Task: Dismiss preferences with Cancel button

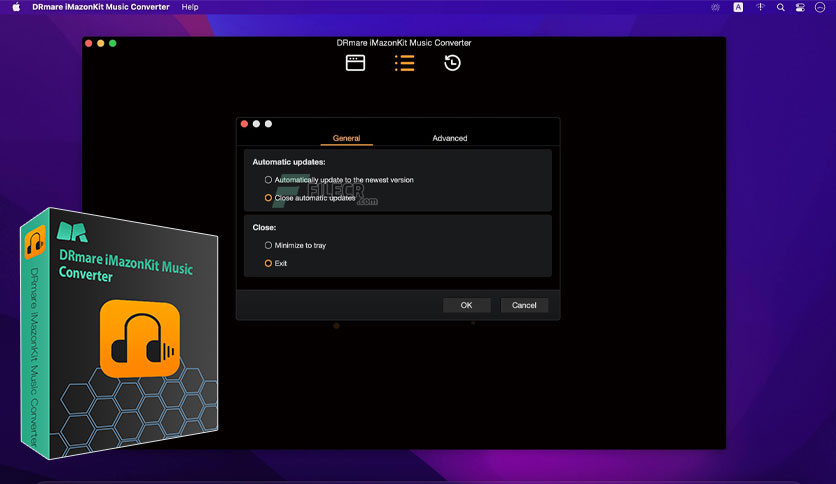Action: pos(524,305)
